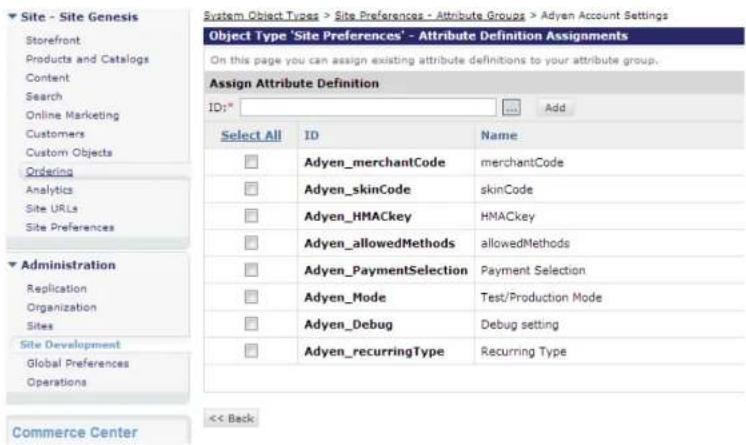
Task: Tick the Adyen_HMACkey checkbox
Action: click(x=251, y=216)
